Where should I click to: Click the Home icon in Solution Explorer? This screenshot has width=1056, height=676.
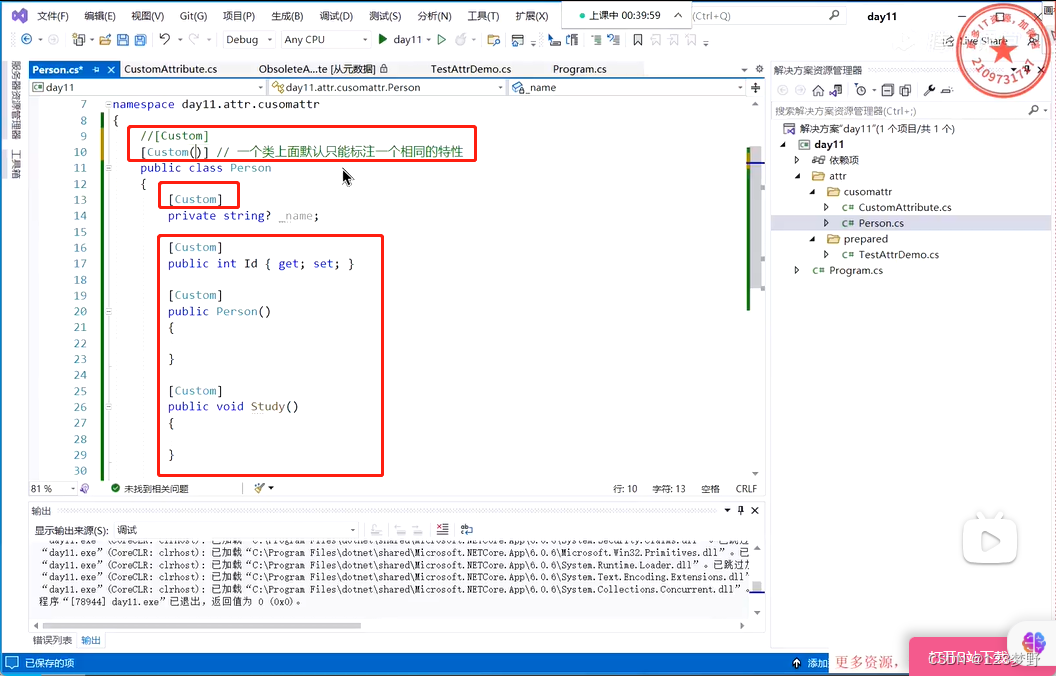tap(818, 90)
